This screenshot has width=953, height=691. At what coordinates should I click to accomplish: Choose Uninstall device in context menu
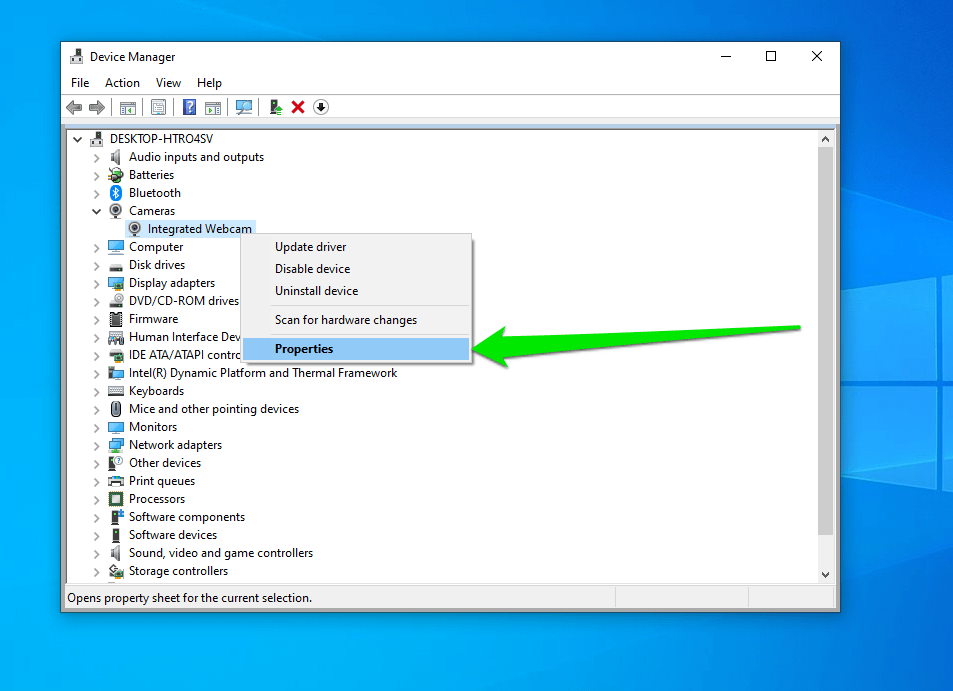click(x=356, y=290)
